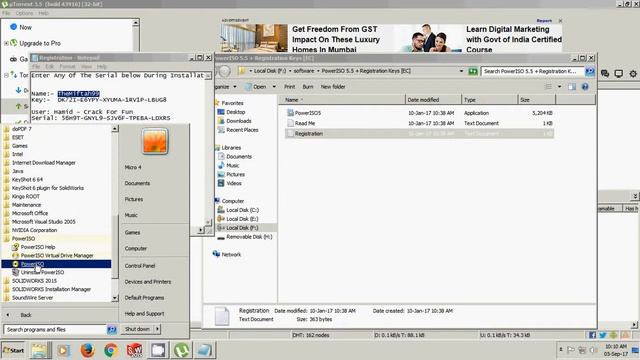The image size is (640, 360).
Task: Open Help and Support
Action: pyautogui.click(x=144, y=313)
